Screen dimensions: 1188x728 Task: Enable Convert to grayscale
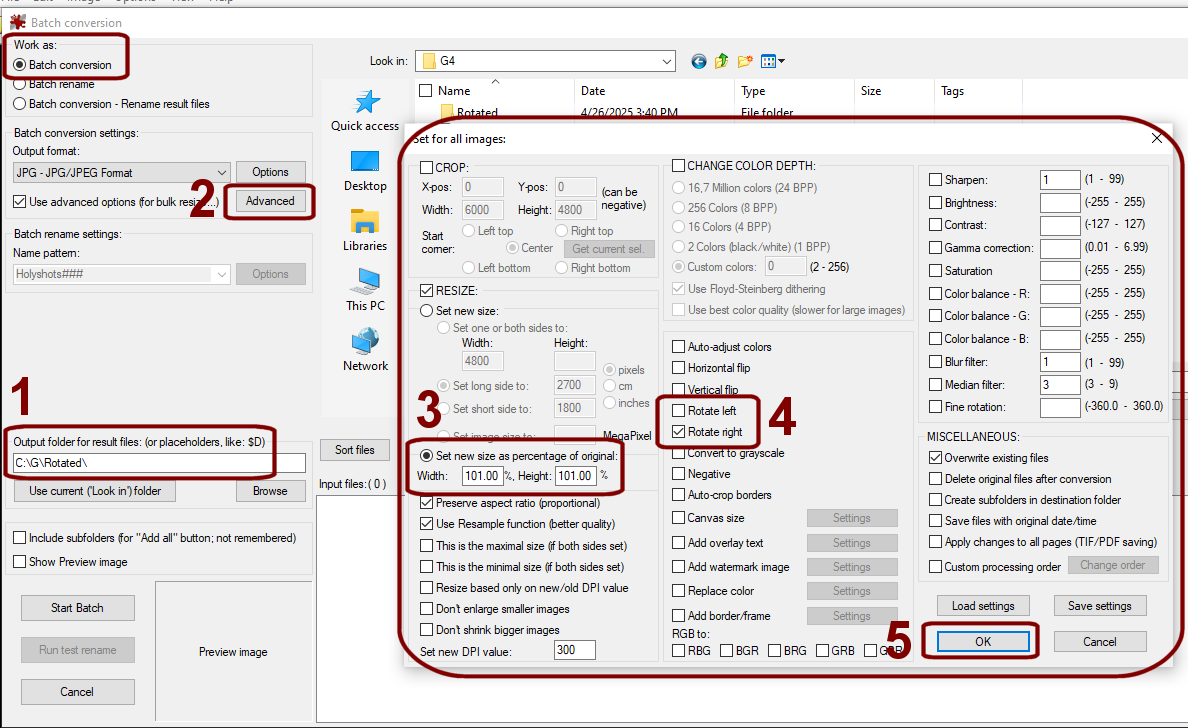click(679, 453)
